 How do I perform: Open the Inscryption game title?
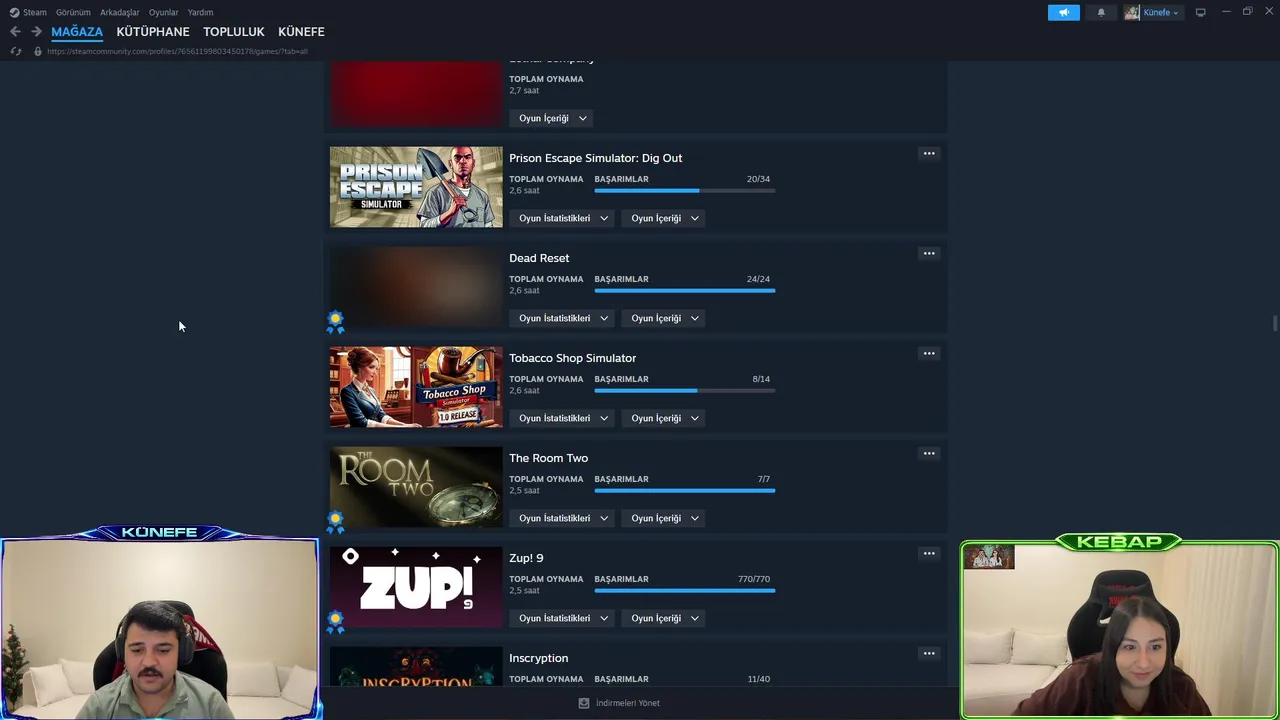(x=538, y=658)
